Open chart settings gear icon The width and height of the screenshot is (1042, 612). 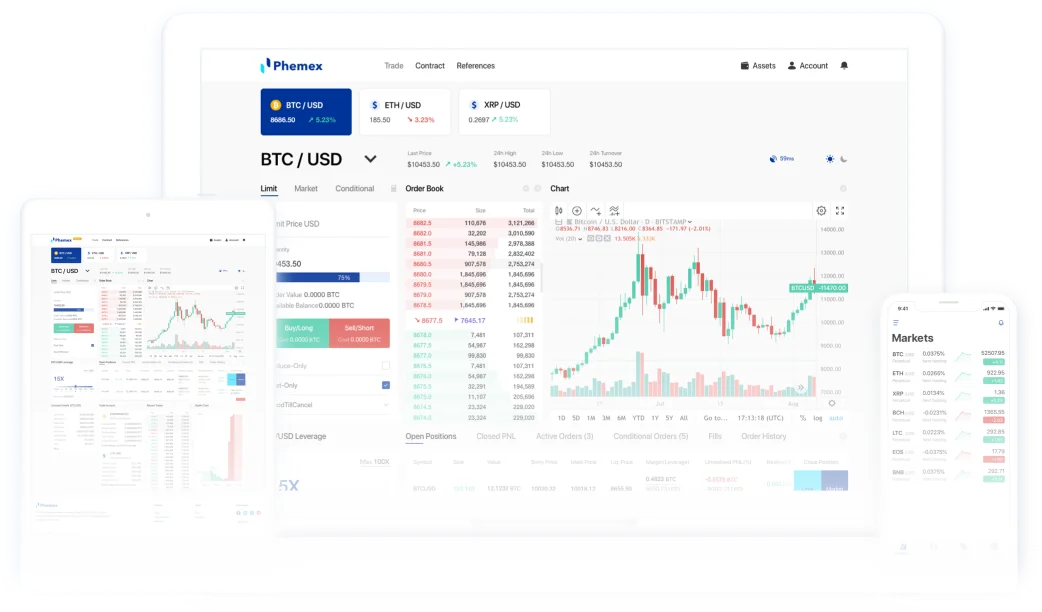coord(821,211)
